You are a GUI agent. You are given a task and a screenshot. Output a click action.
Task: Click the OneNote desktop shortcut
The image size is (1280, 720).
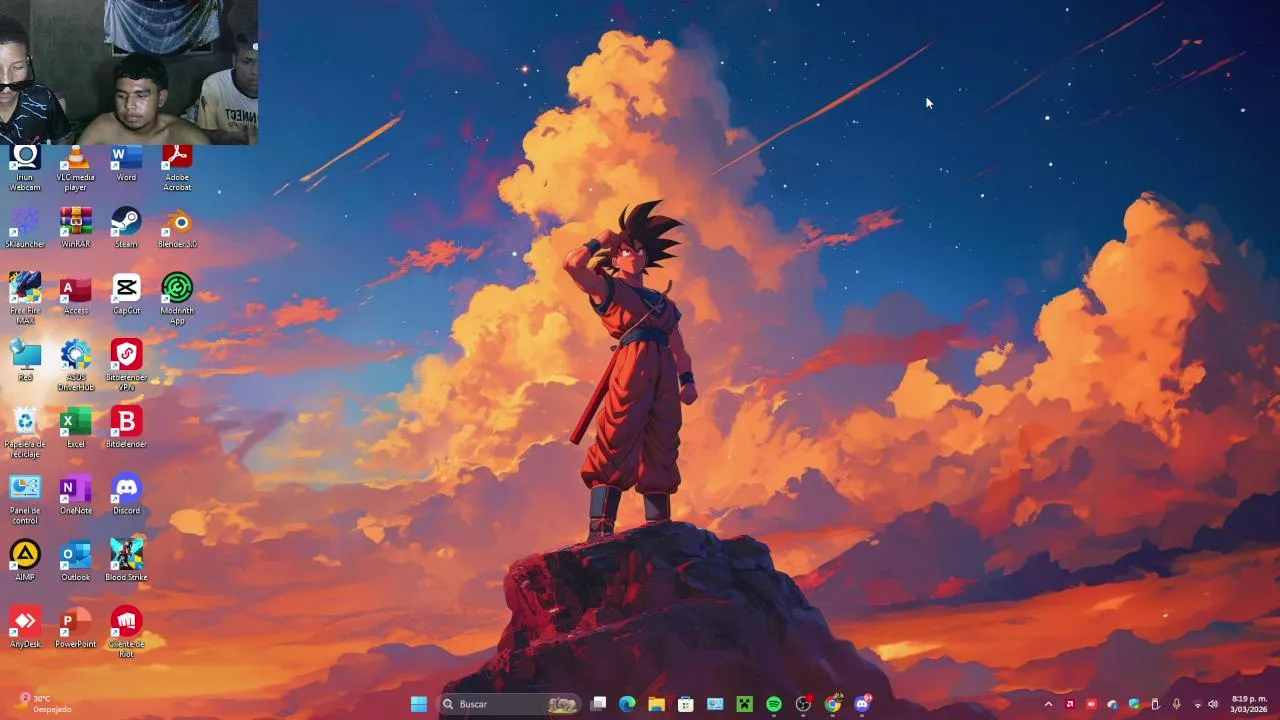76,495
